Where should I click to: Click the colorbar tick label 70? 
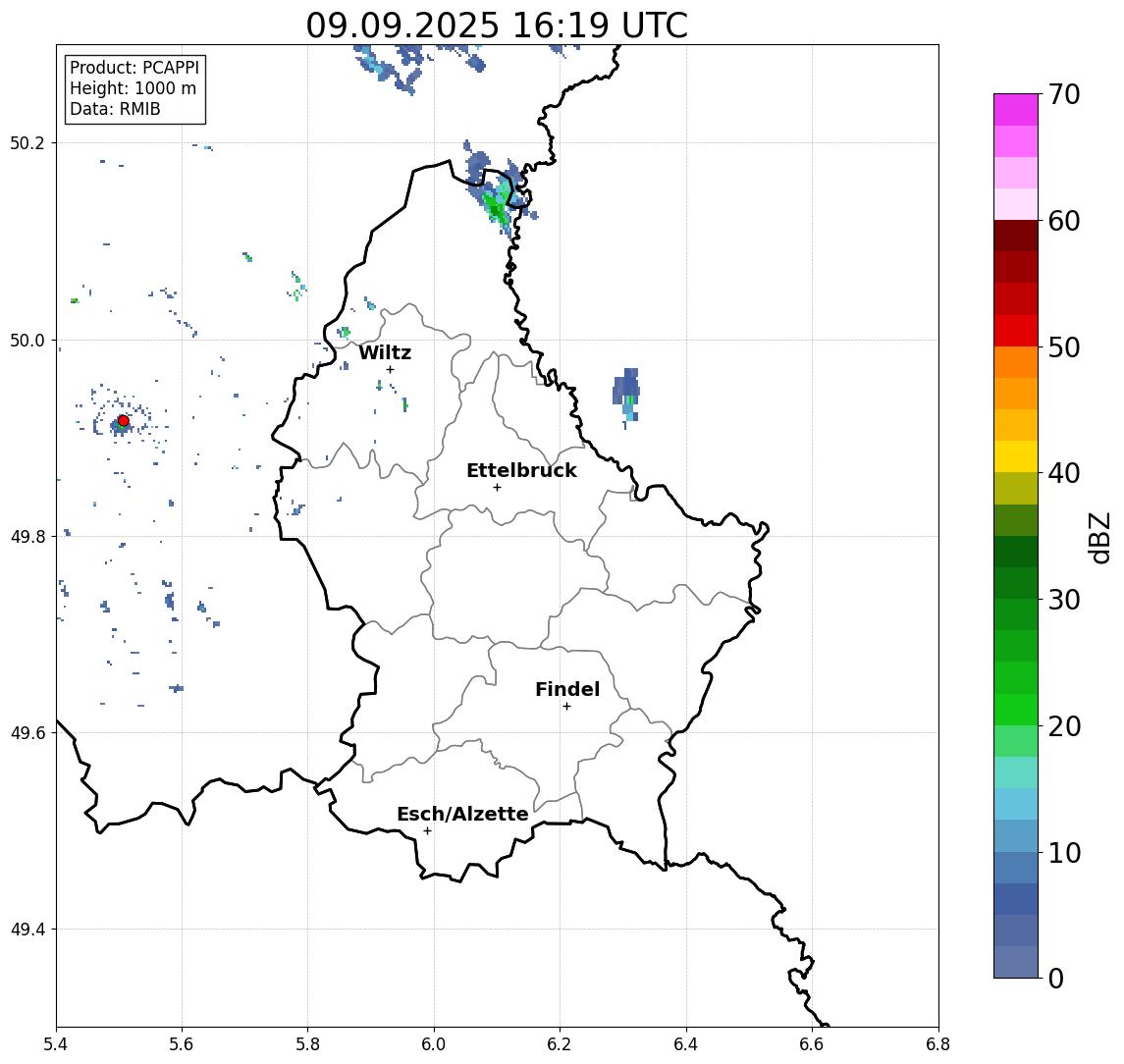tap(1064, 94)
